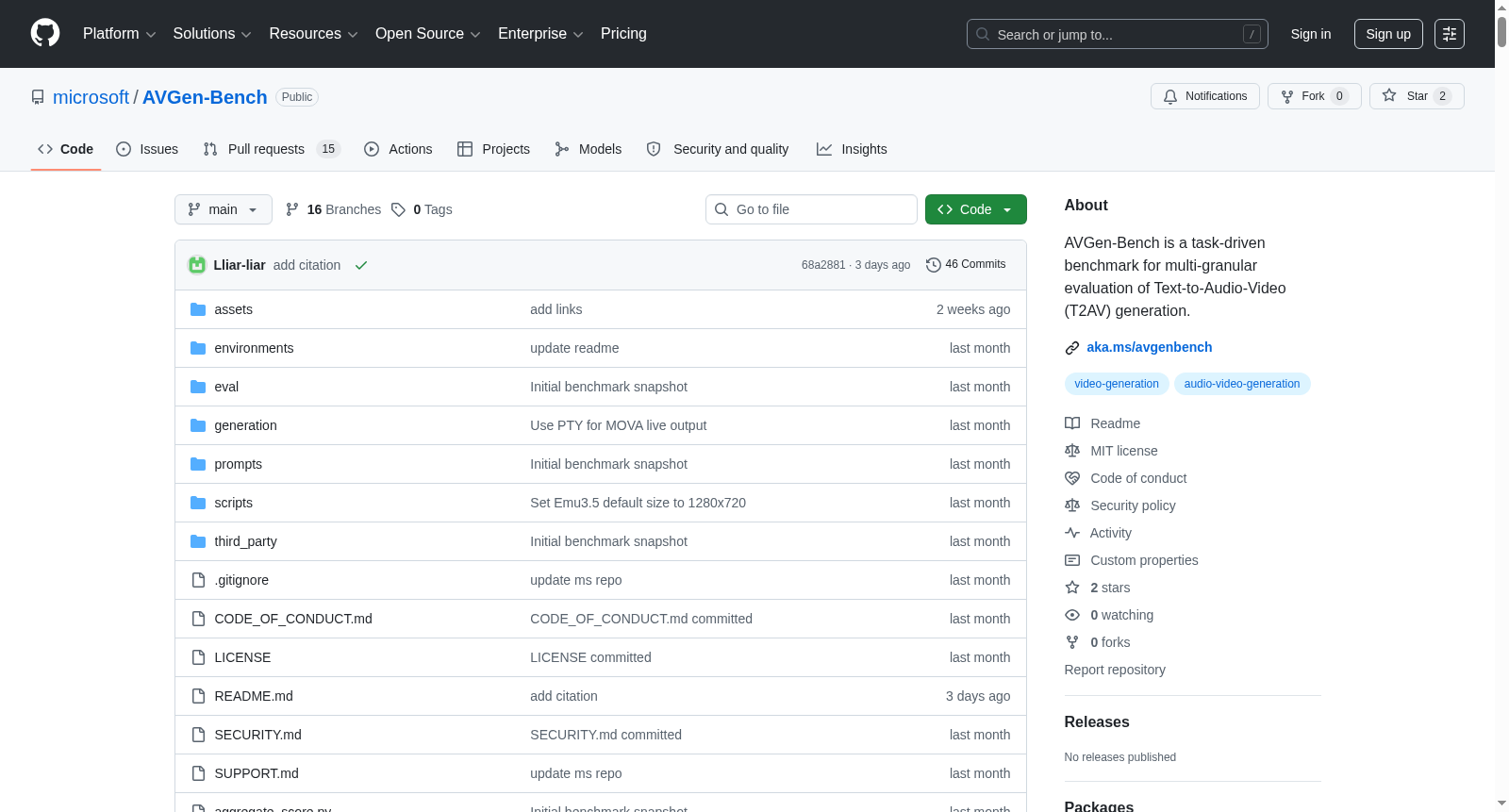Open the Security and quality tab
Image resolution: width=1509 pixels, height=812 pixels.
718,149
